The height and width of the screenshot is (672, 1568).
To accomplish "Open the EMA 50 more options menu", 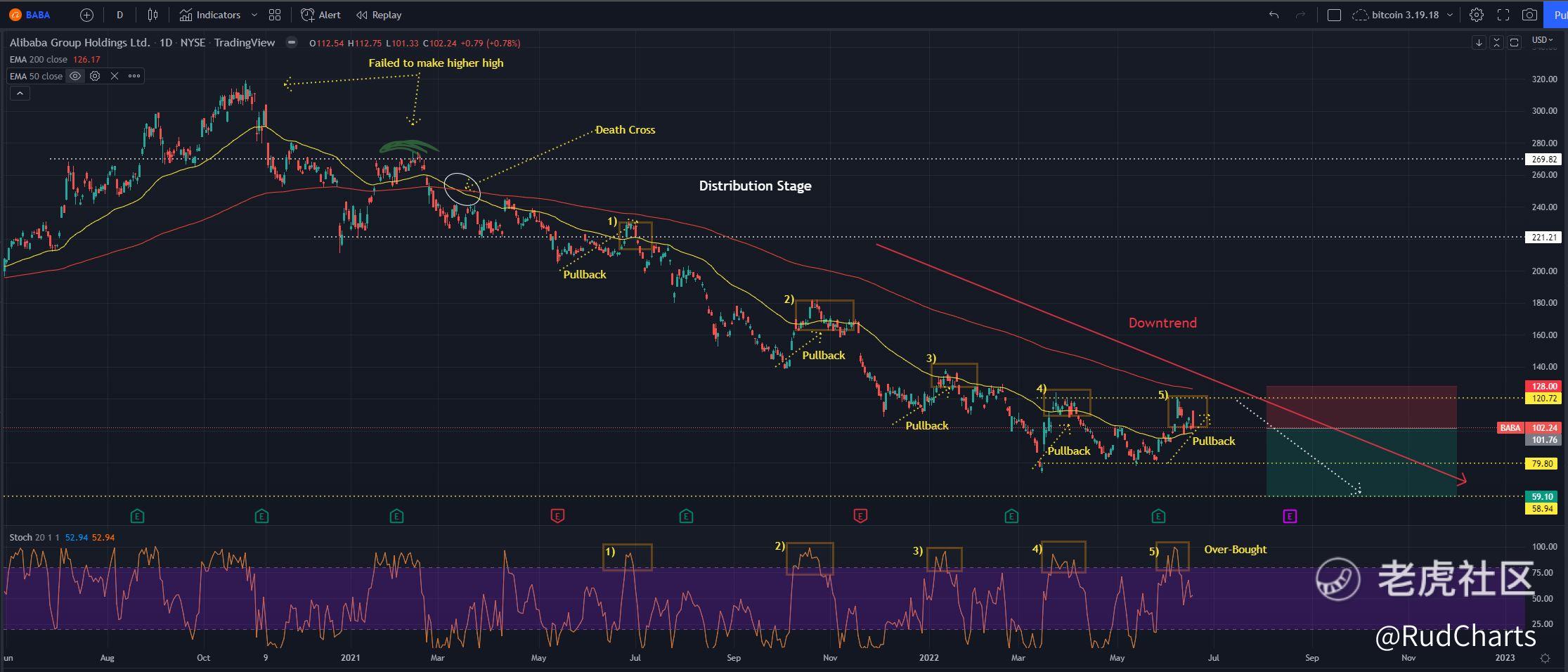I will click(x=134, y=76).
